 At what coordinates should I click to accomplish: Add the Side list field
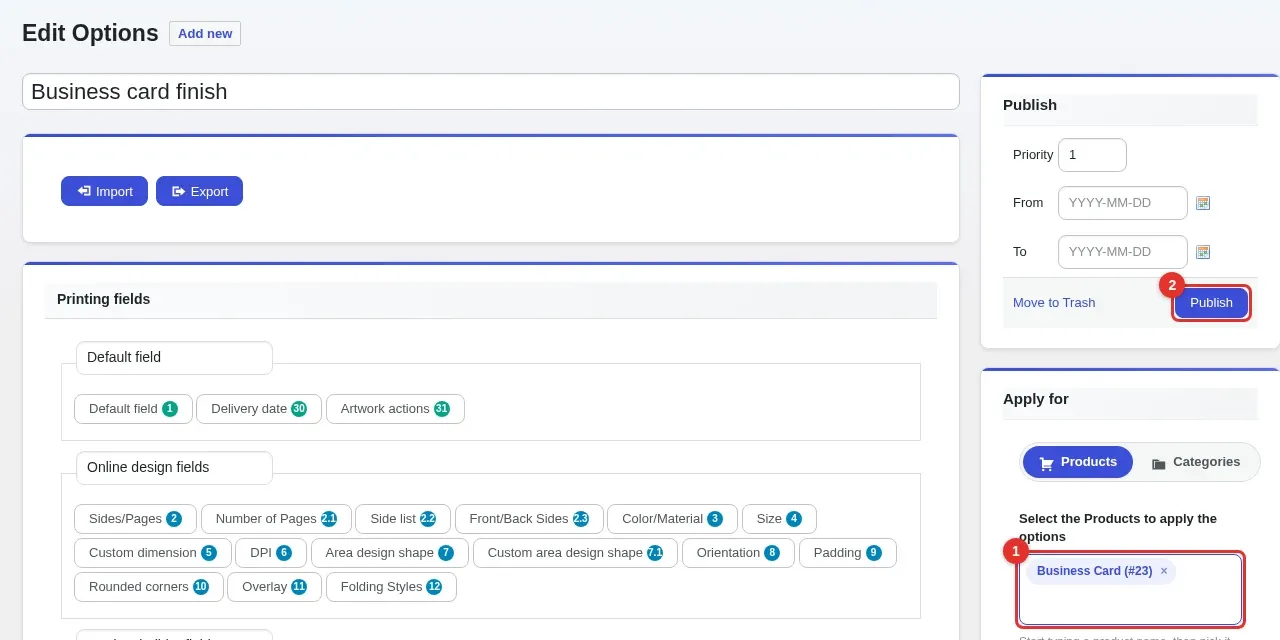tap(403, 519)
